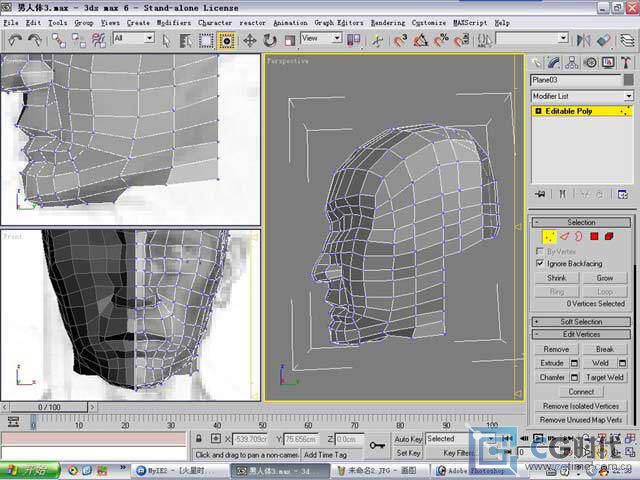
Task: Switch to the Hierarchy command panel tab
Action: point(572,62)
